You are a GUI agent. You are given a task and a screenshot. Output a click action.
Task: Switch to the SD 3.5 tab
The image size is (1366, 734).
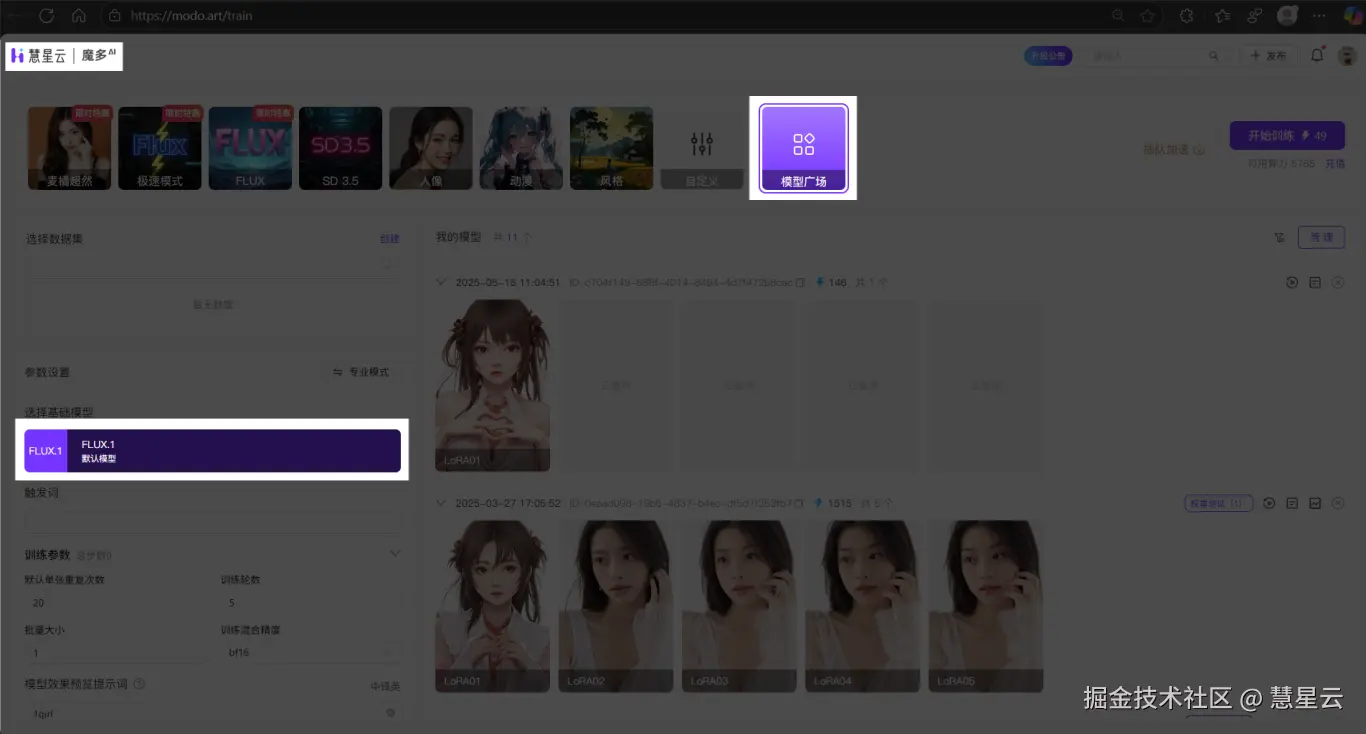(x=340, y=147)
